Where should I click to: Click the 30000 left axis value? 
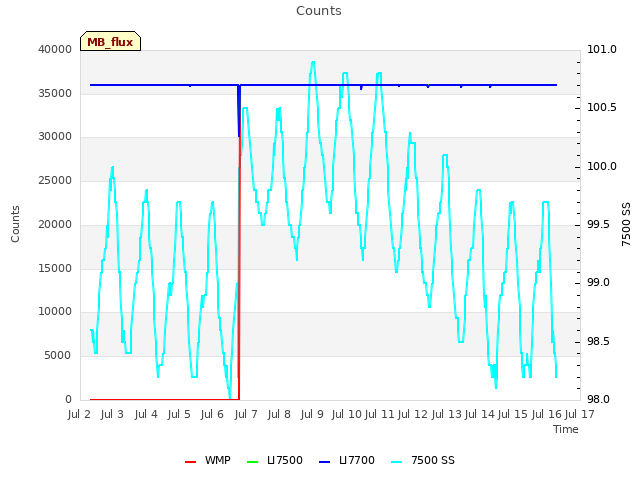coord(55,137)
